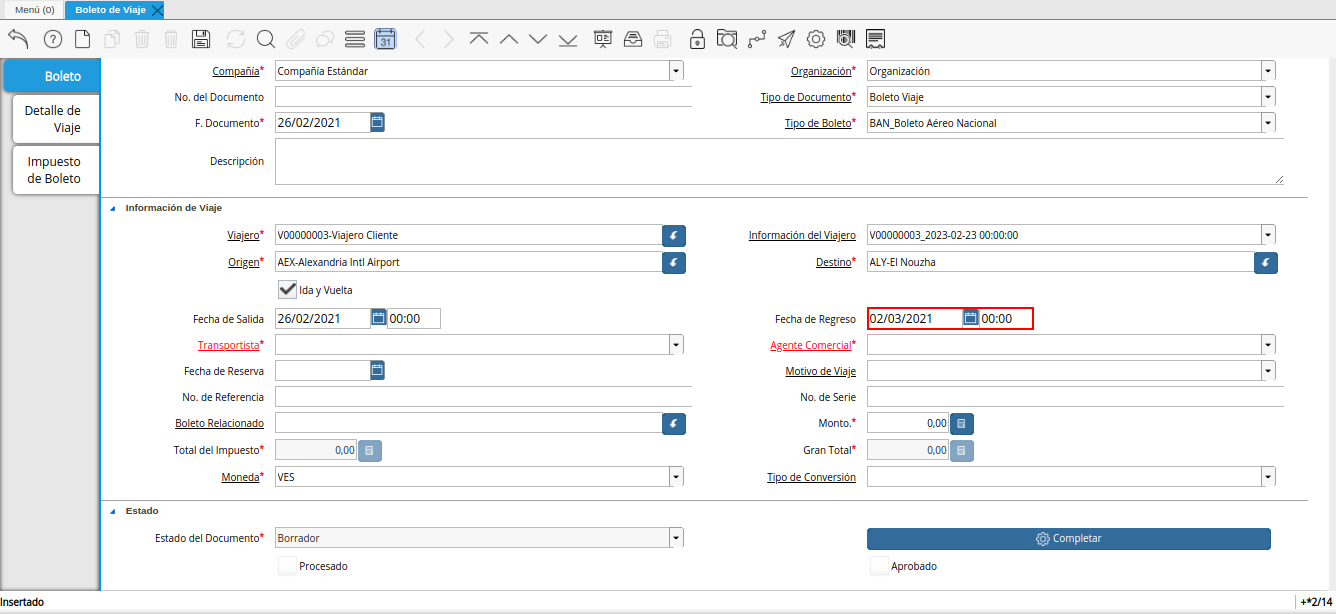This screenshot has width=1336, height=614.
Task: Switch to Impuesto de Boleto tab
Action: tap(55, 170)
